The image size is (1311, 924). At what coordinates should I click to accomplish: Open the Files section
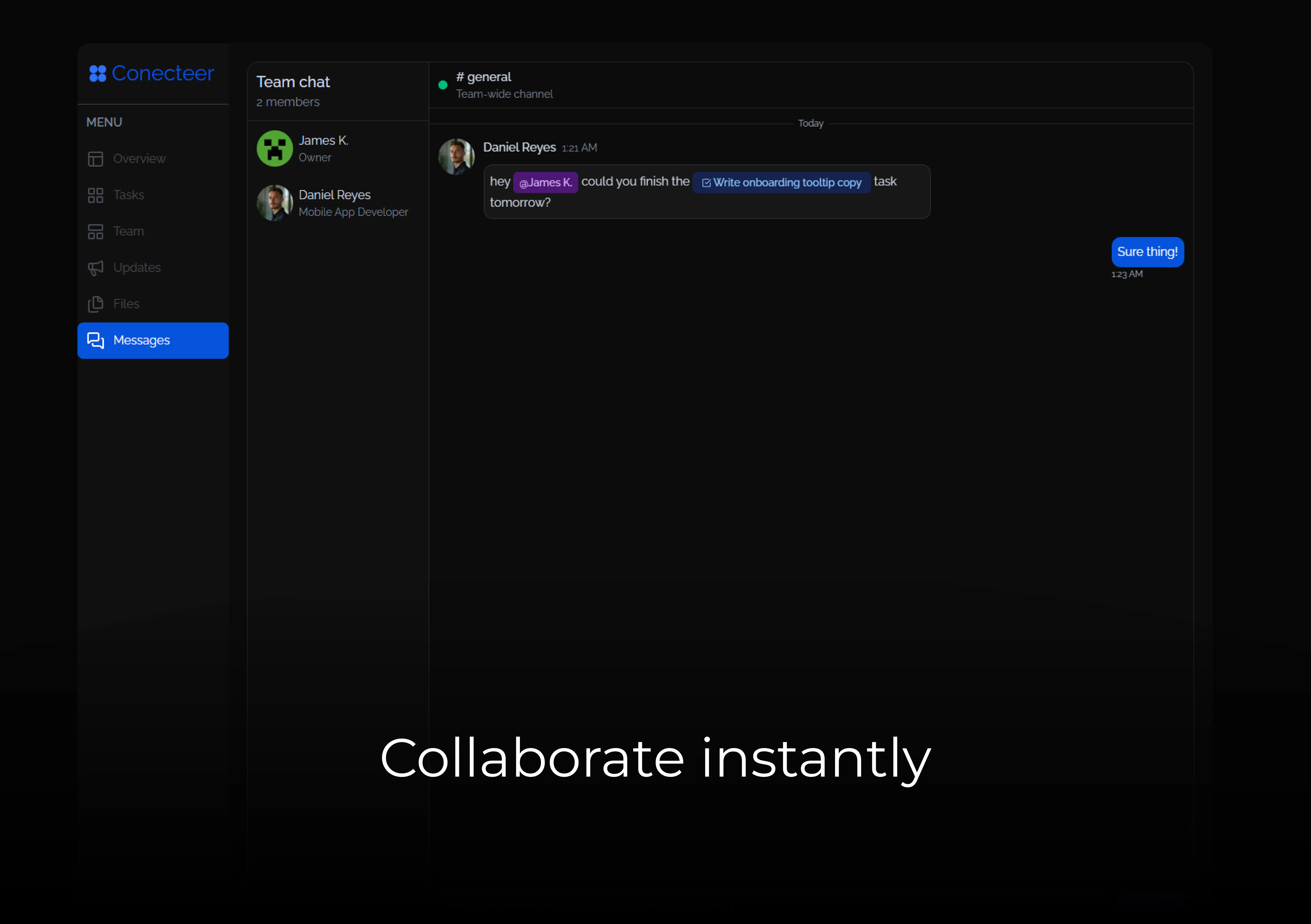point(153,304)
